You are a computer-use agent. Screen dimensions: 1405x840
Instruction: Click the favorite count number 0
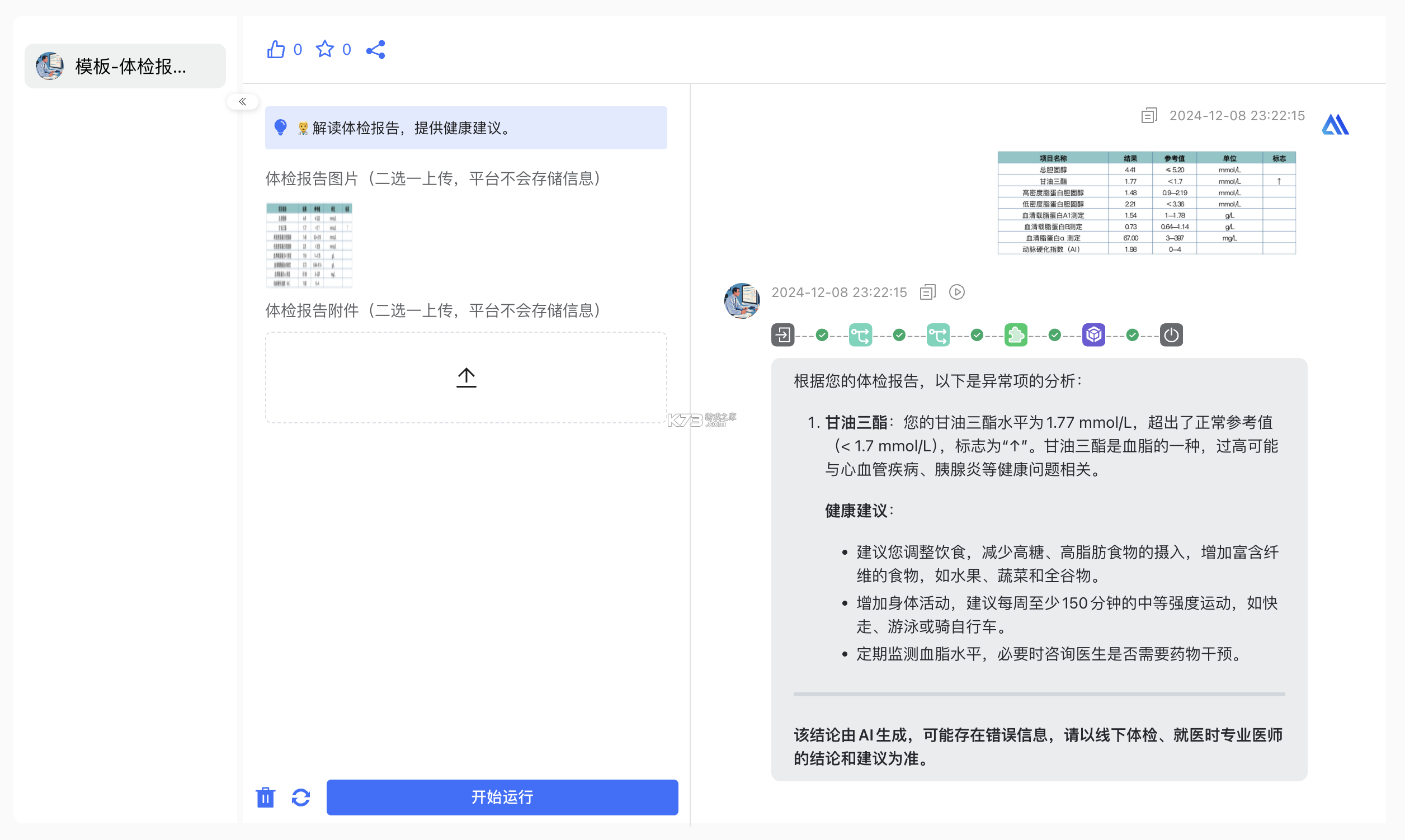pyautogui.click(x=346, y=50)
